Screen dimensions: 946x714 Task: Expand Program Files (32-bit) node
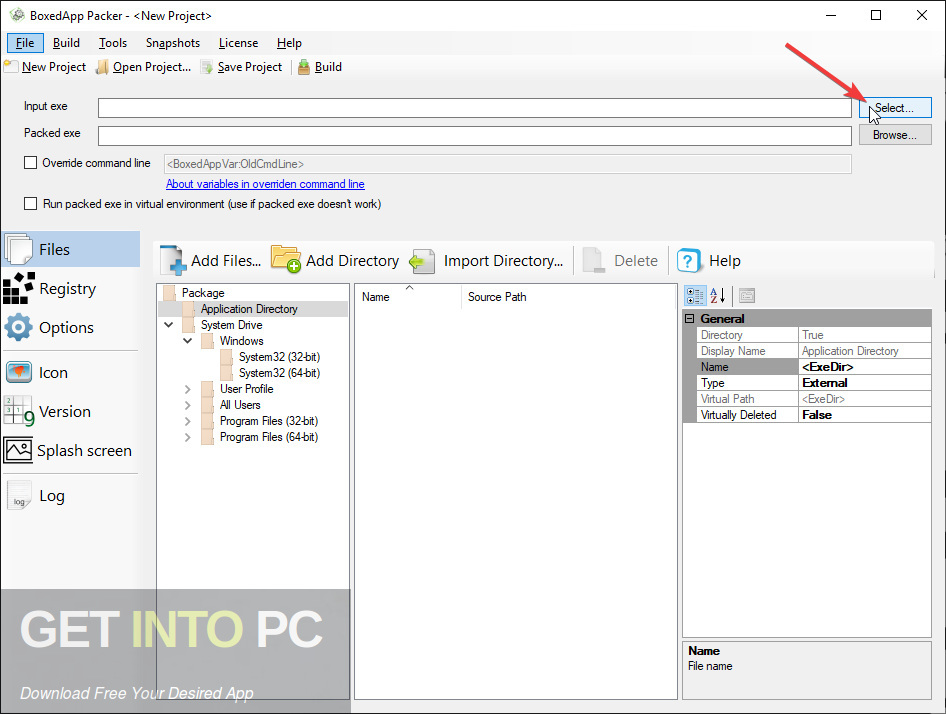[188, 421]
